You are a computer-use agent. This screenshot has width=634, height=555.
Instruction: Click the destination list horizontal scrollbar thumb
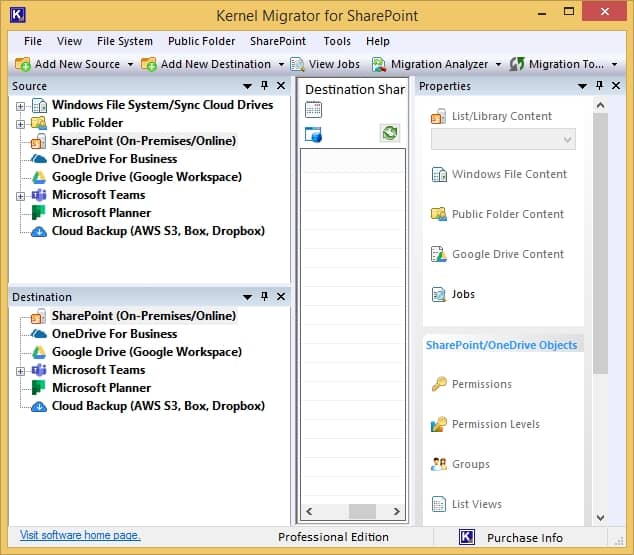pyautogui.click(x=362, y=511)
